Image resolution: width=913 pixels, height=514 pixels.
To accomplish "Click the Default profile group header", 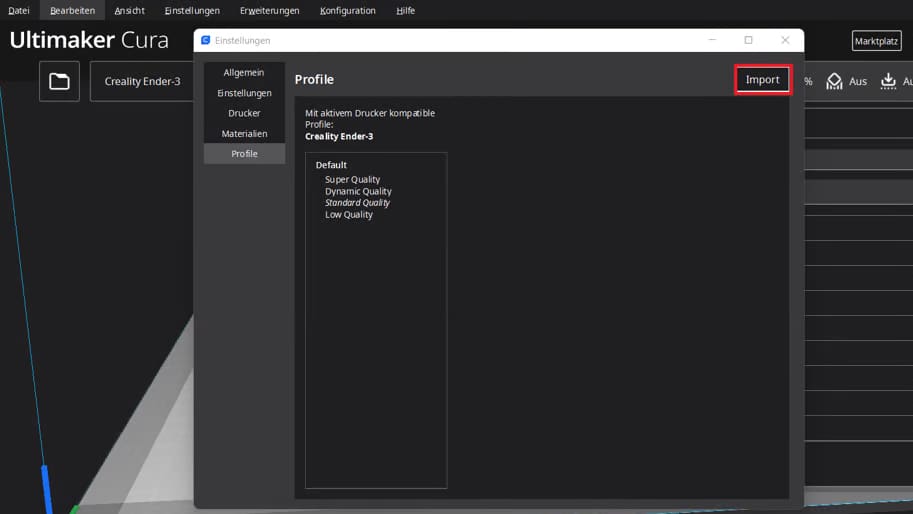I will pos(331,165).
